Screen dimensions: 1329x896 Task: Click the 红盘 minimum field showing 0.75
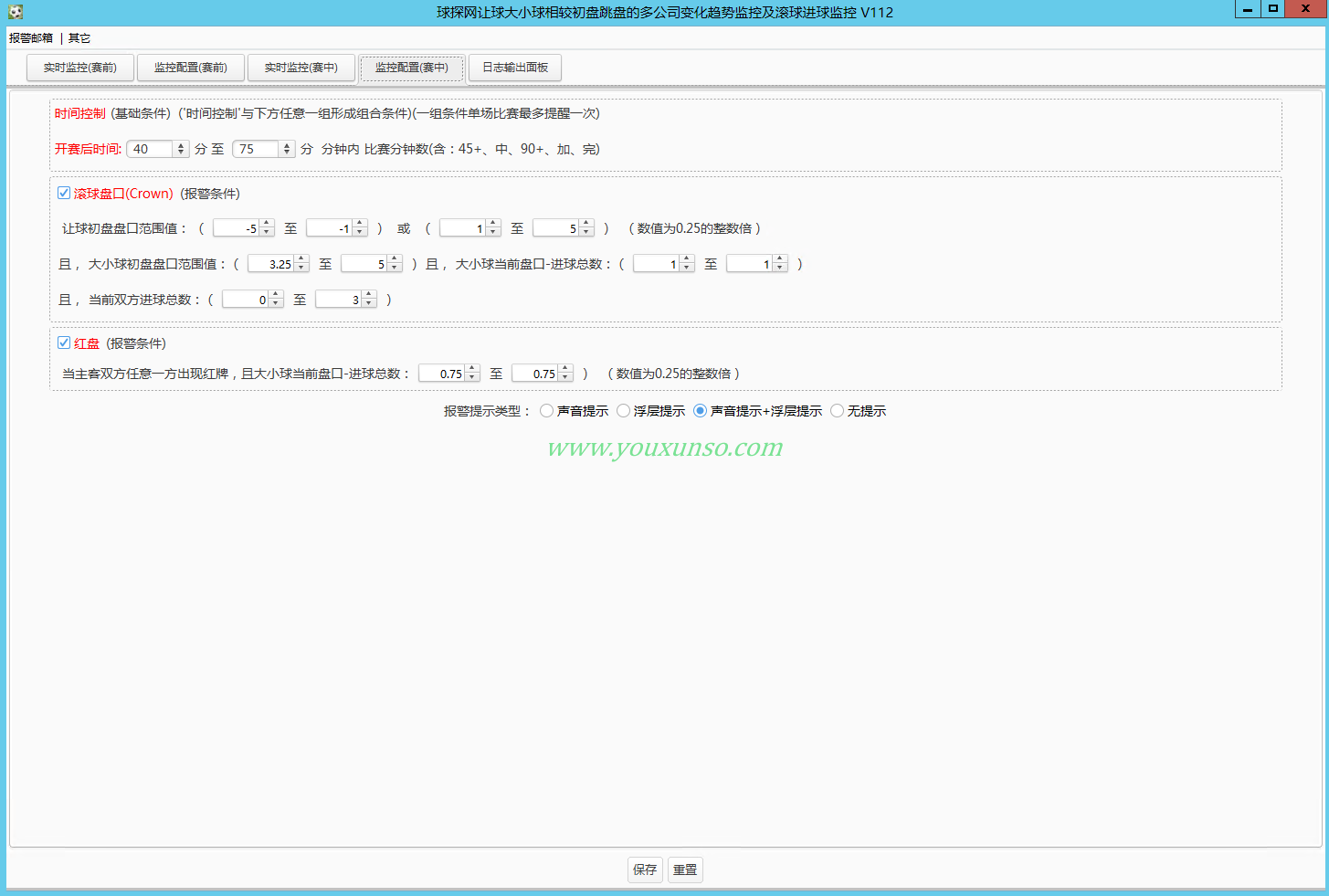coord(442,374)
